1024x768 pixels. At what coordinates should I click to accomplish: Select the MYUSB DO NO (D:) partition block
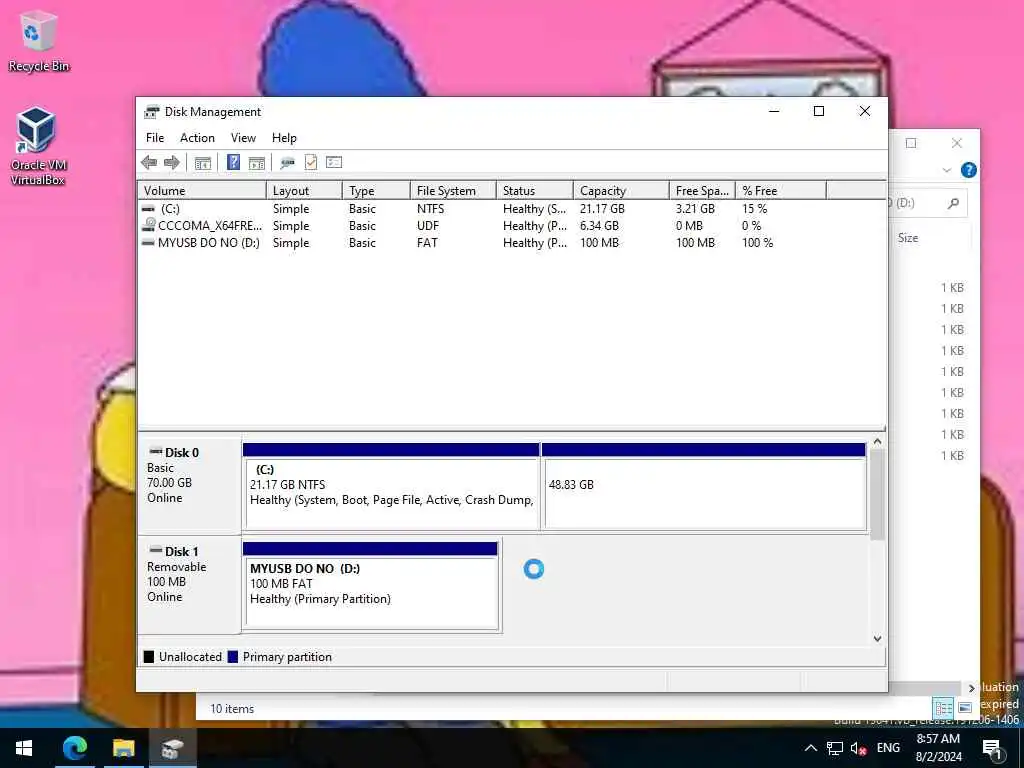[370, 586]
